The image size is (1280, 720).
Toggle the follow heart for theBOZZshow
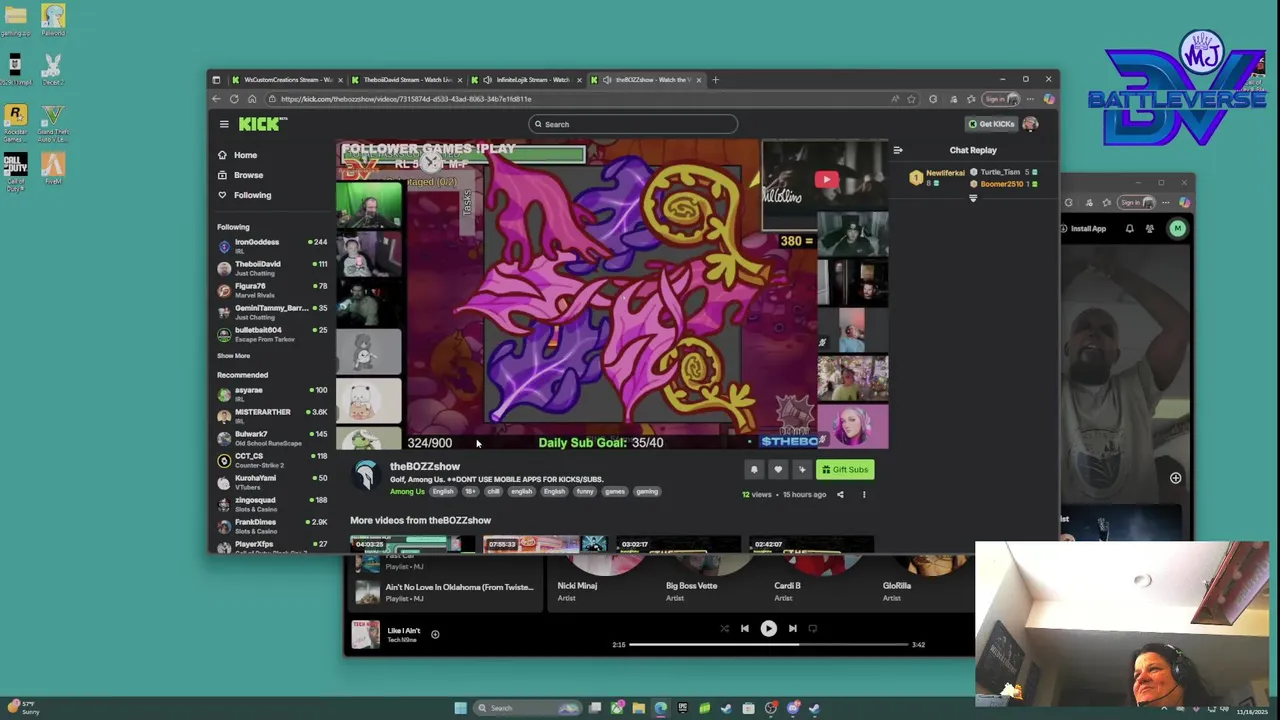tap(778, 469)
